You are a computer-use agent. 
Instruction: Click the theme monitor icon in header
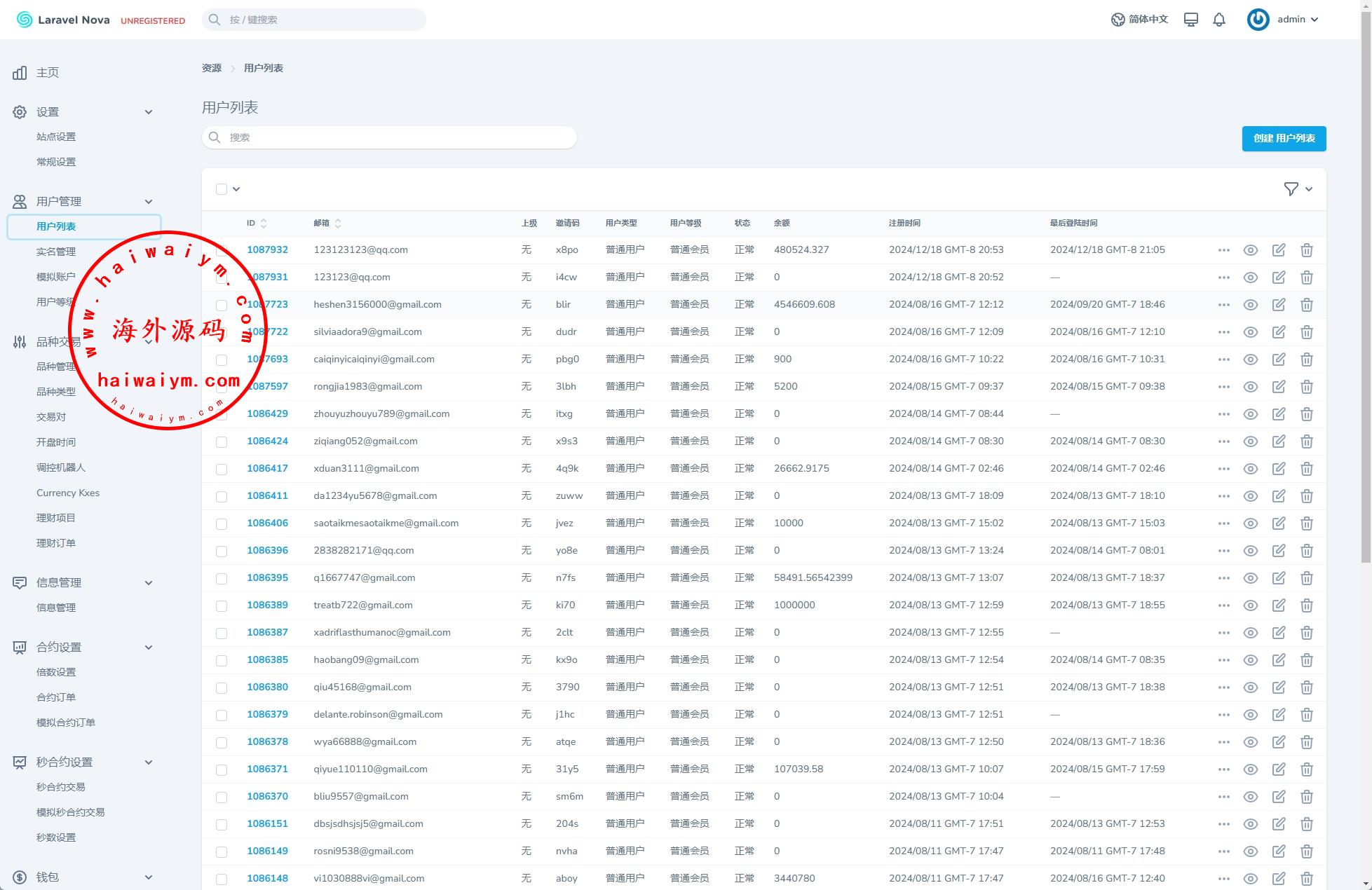click(x=1190, y=20)
